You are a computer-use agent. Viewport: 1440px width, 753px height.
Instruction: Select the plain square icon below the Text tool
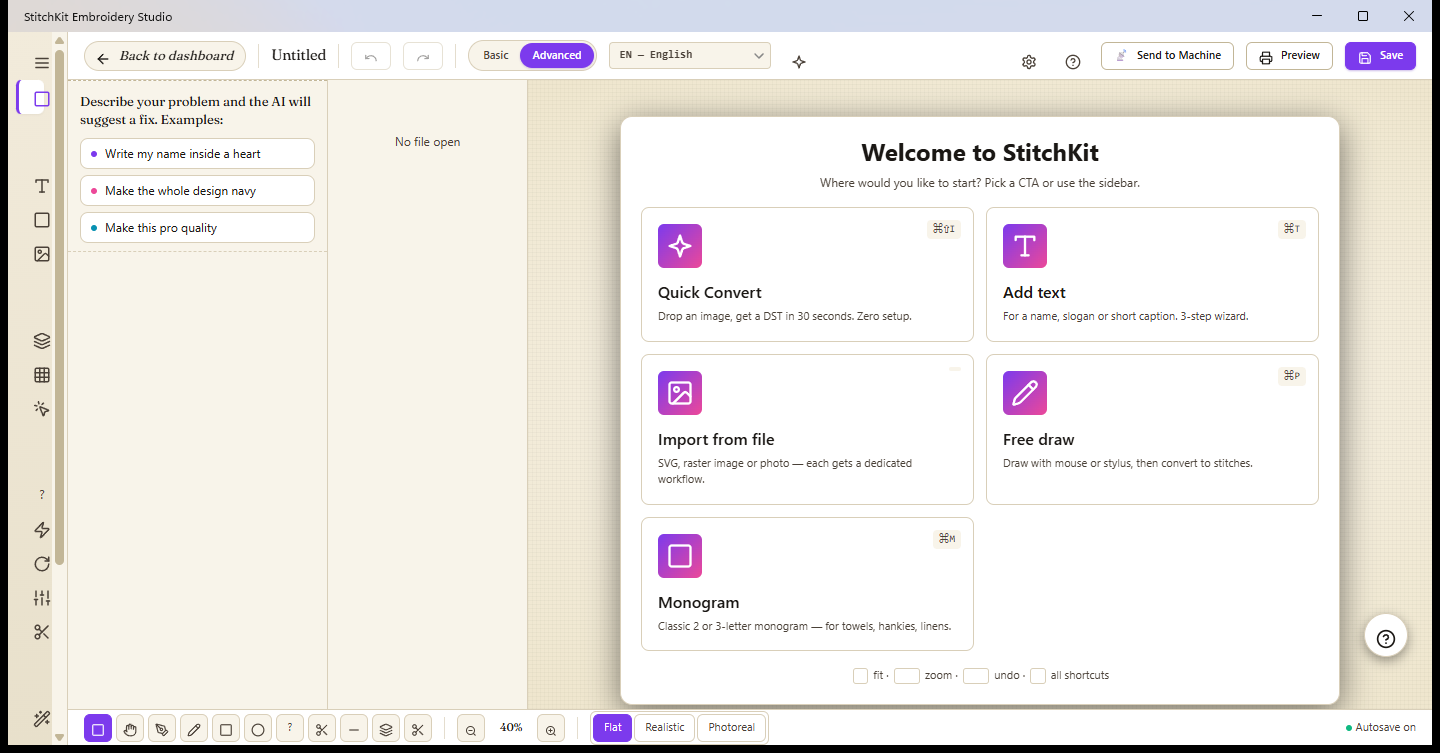[41, 220]
